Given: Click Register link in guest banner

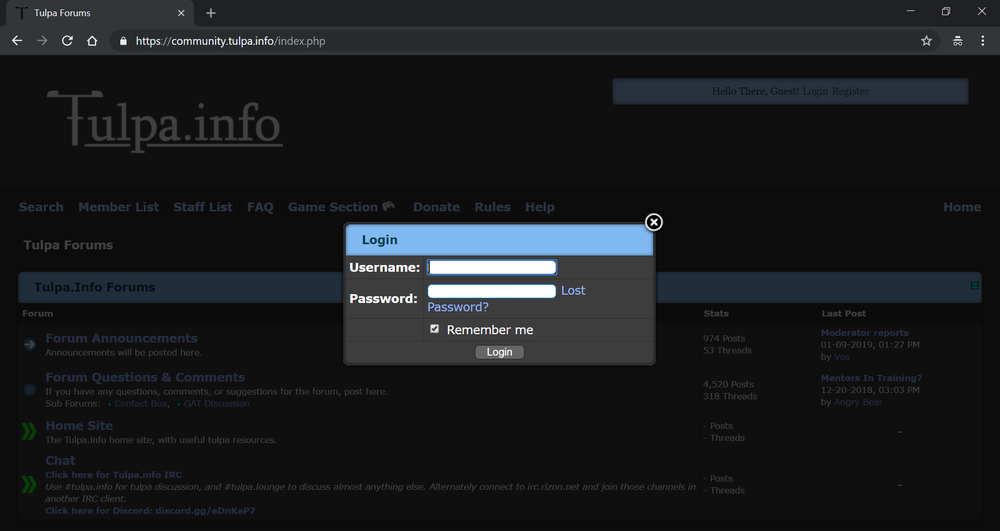Looking at the screenshot, I should point(850,91).
